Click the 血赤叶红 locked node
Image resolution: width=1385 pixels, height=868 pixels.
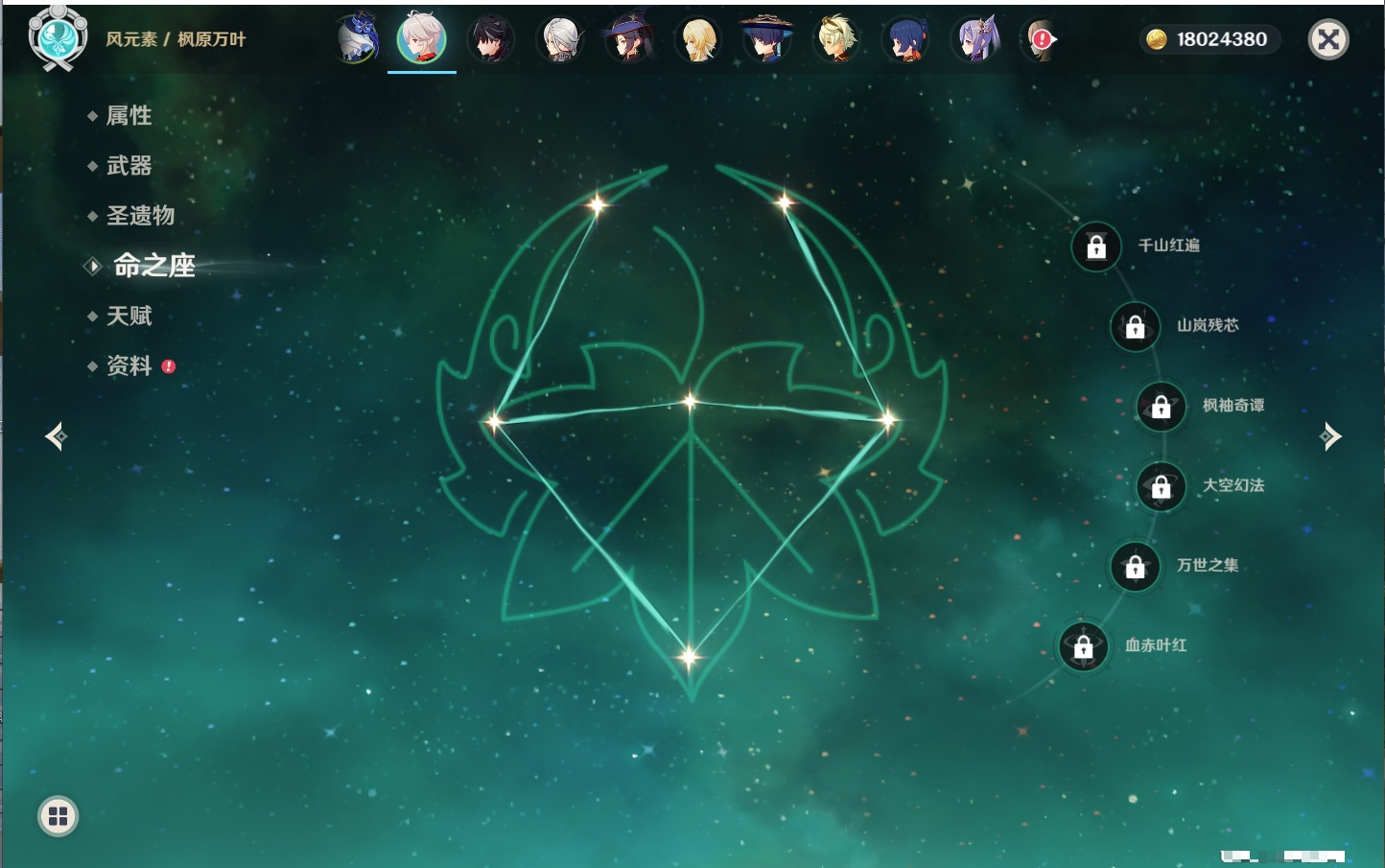pyautogui.click(x=1083, y=646)
